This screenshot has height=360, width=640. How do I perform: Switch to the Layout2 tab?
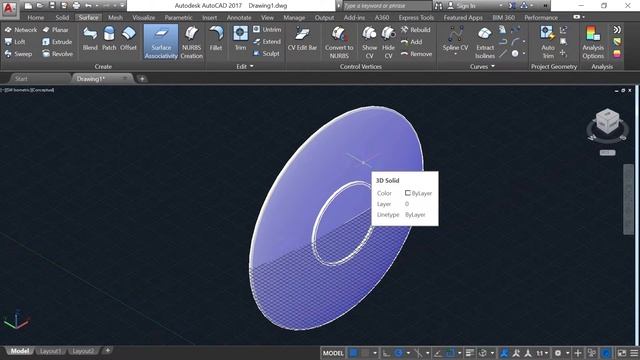(83, 351)
